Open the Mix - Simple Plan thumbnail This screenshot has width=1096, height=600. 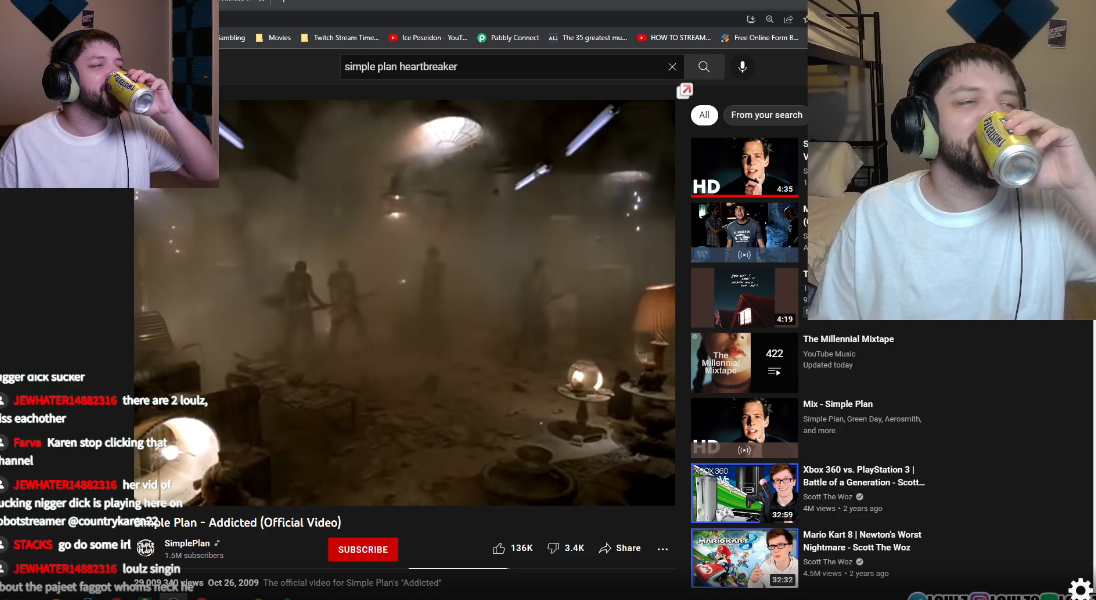point(744,428)
